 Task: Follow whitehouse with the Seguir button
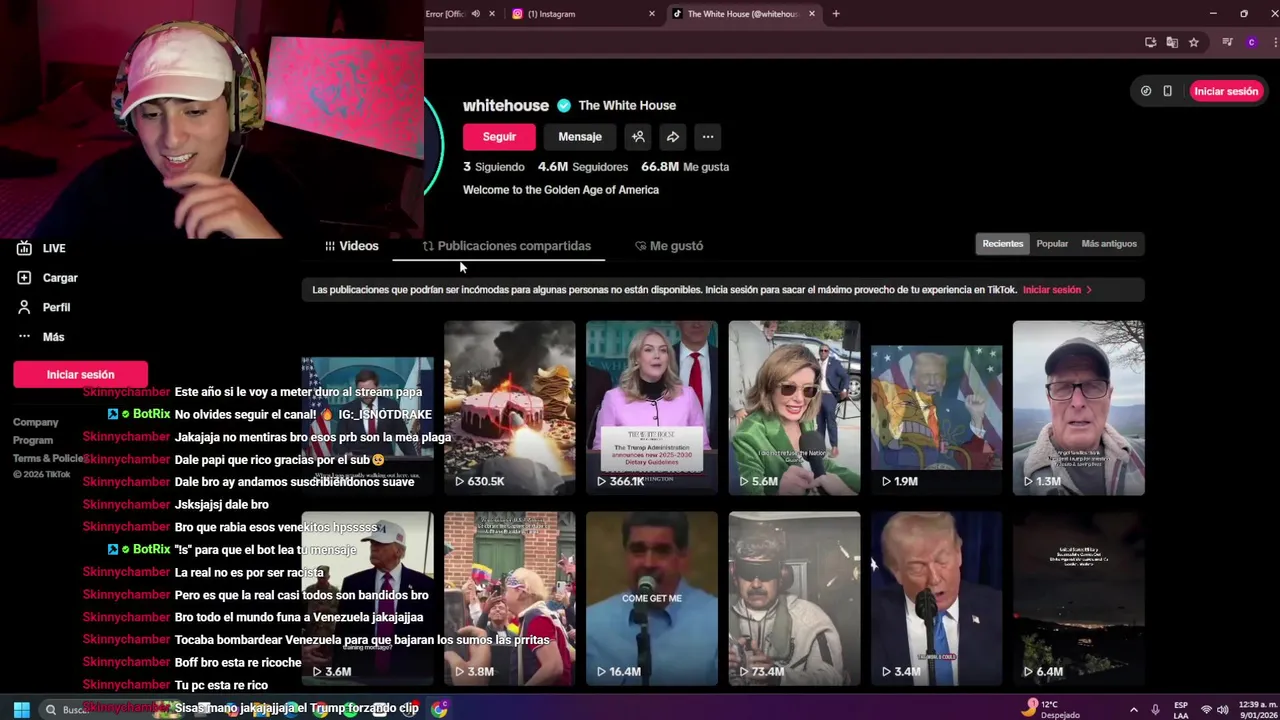[499, 137]
